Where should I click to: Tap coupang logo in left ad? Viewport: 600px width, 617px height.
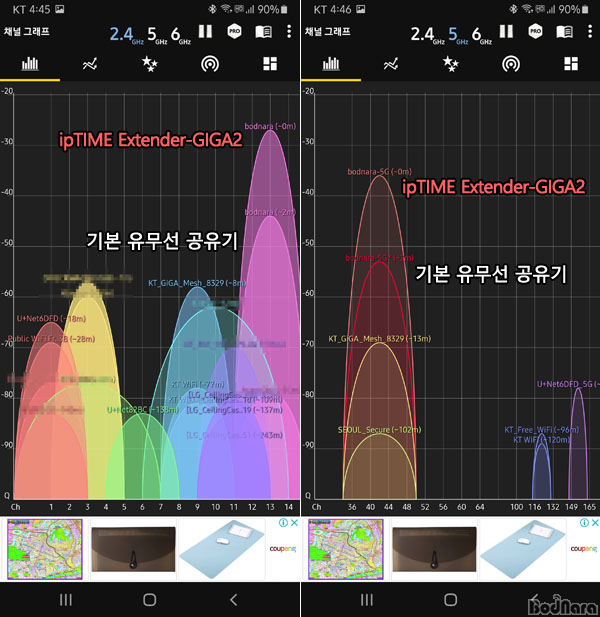(x=282, y=549)
